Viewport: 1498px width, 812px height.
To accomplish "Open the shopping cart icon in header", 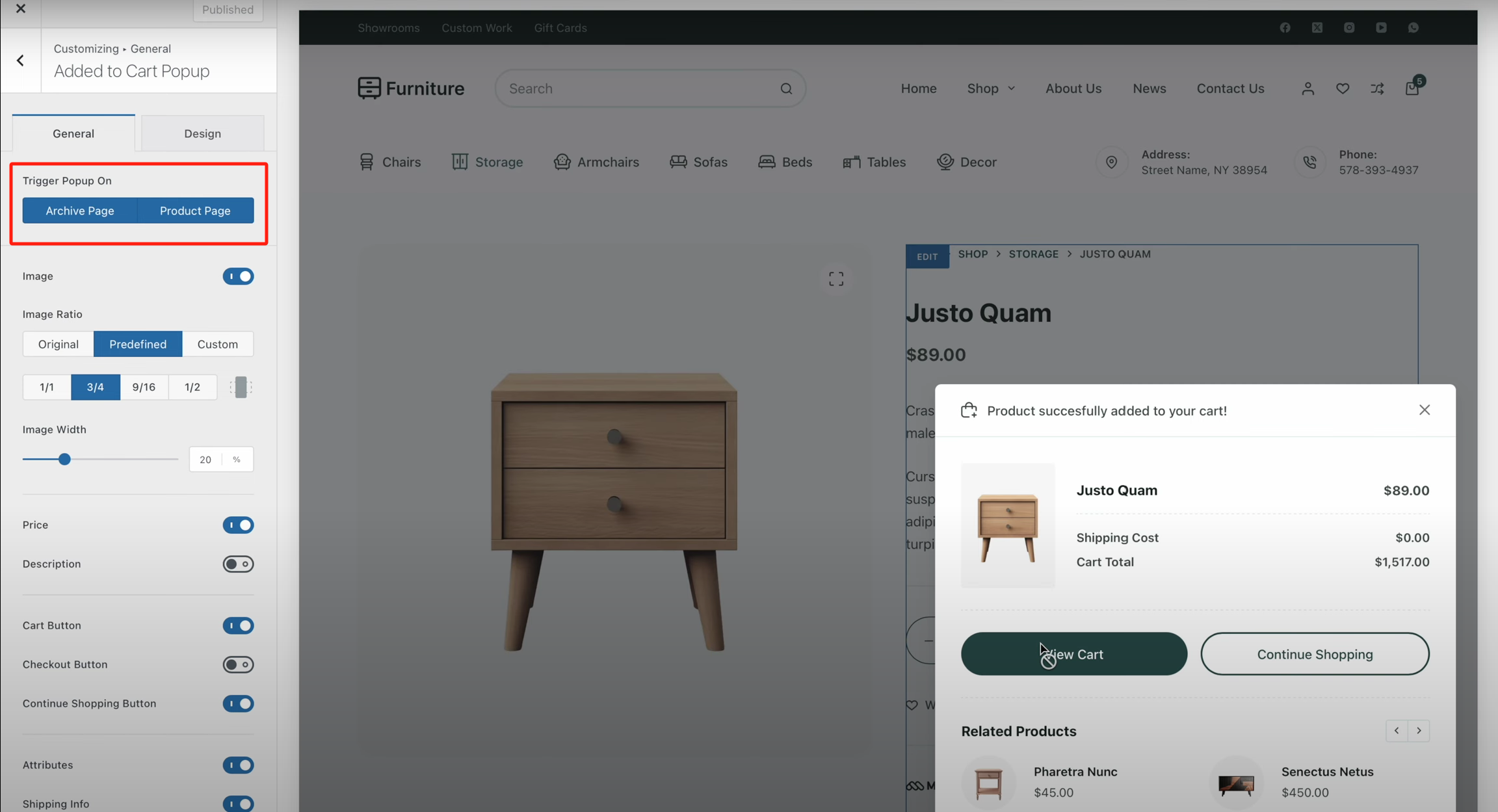I will [1412, 88].
